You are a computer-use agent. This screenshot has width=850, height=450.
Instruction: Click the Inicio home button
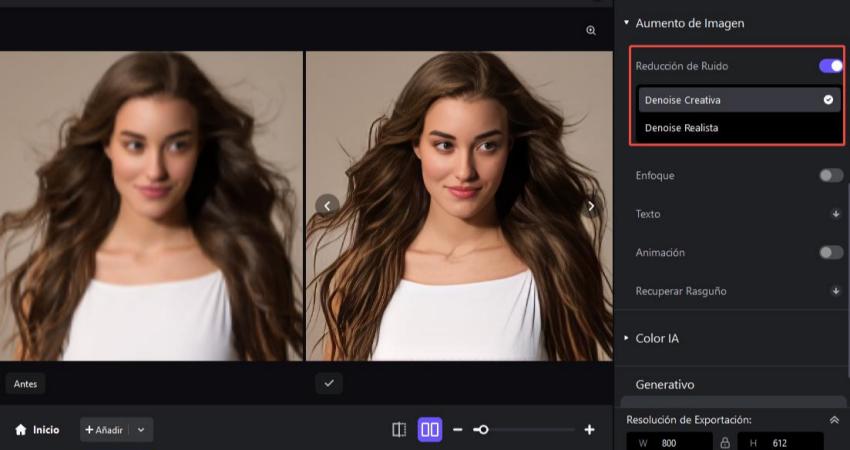pyautogui.click(x=37, y=430)
